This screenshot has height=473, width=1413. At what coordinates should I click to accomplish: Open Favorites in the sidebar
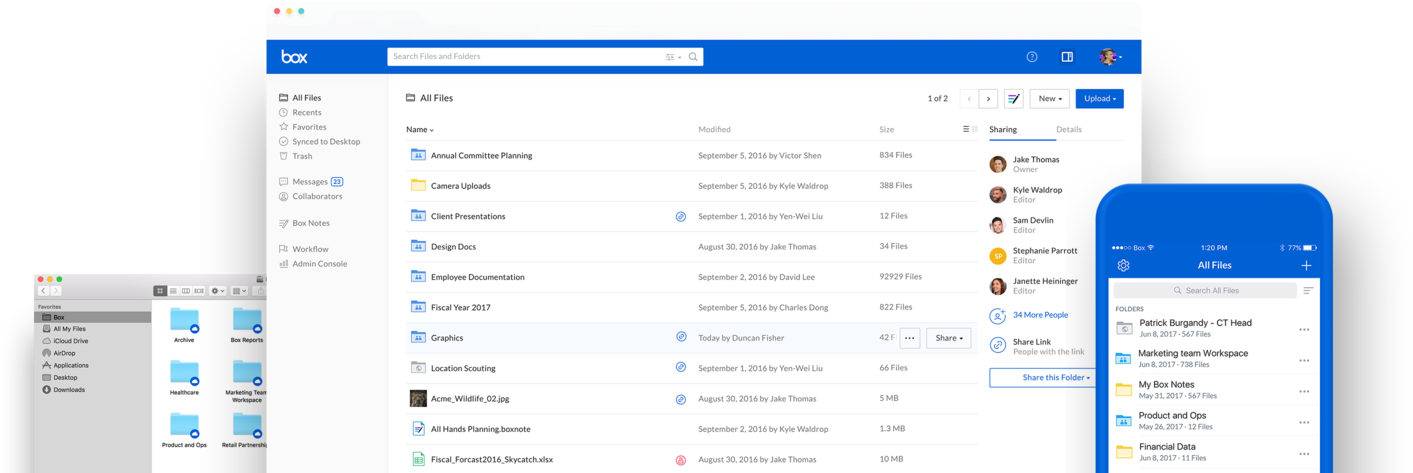pyautogui.click(x=302, y=127)
